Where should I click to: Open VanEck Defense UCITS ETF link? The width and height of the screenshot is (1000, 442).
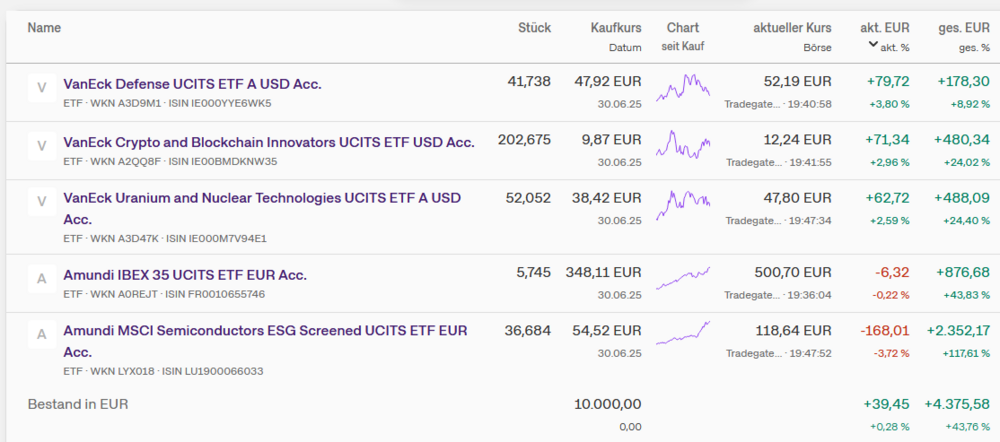pyautogui.click(x=193, y=84)
